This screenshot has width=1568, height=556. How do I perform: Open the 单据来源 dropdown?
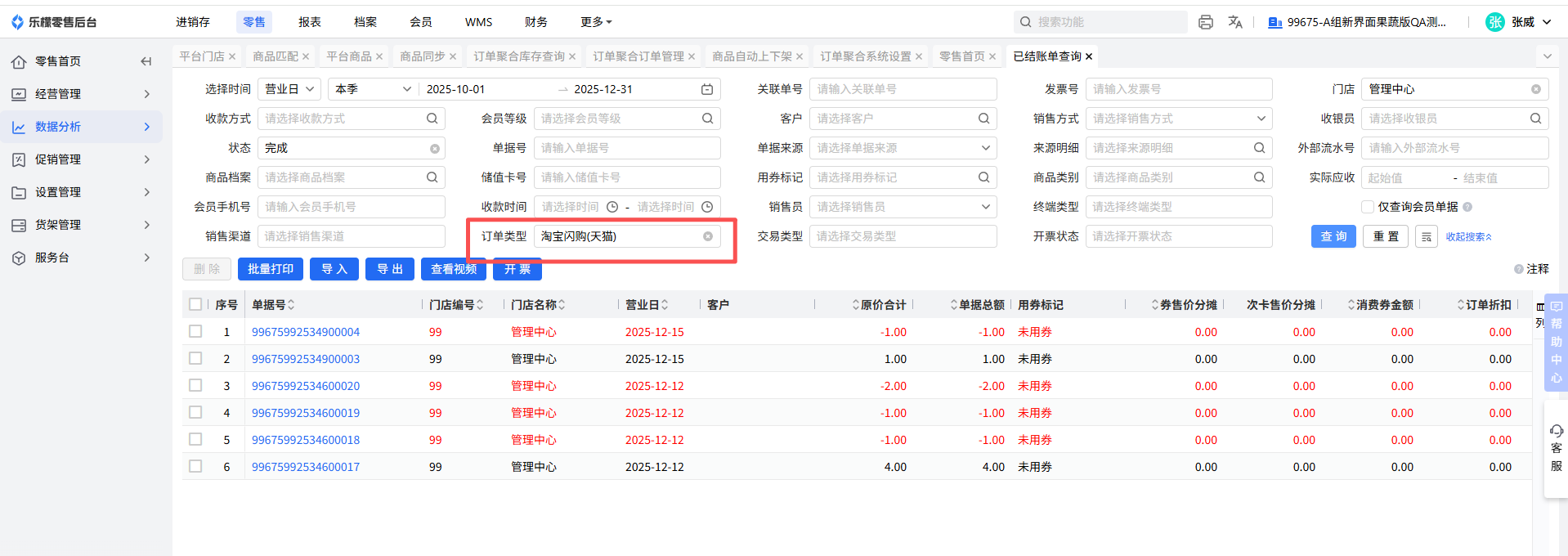pyautogui.click(x=903, y=148)
